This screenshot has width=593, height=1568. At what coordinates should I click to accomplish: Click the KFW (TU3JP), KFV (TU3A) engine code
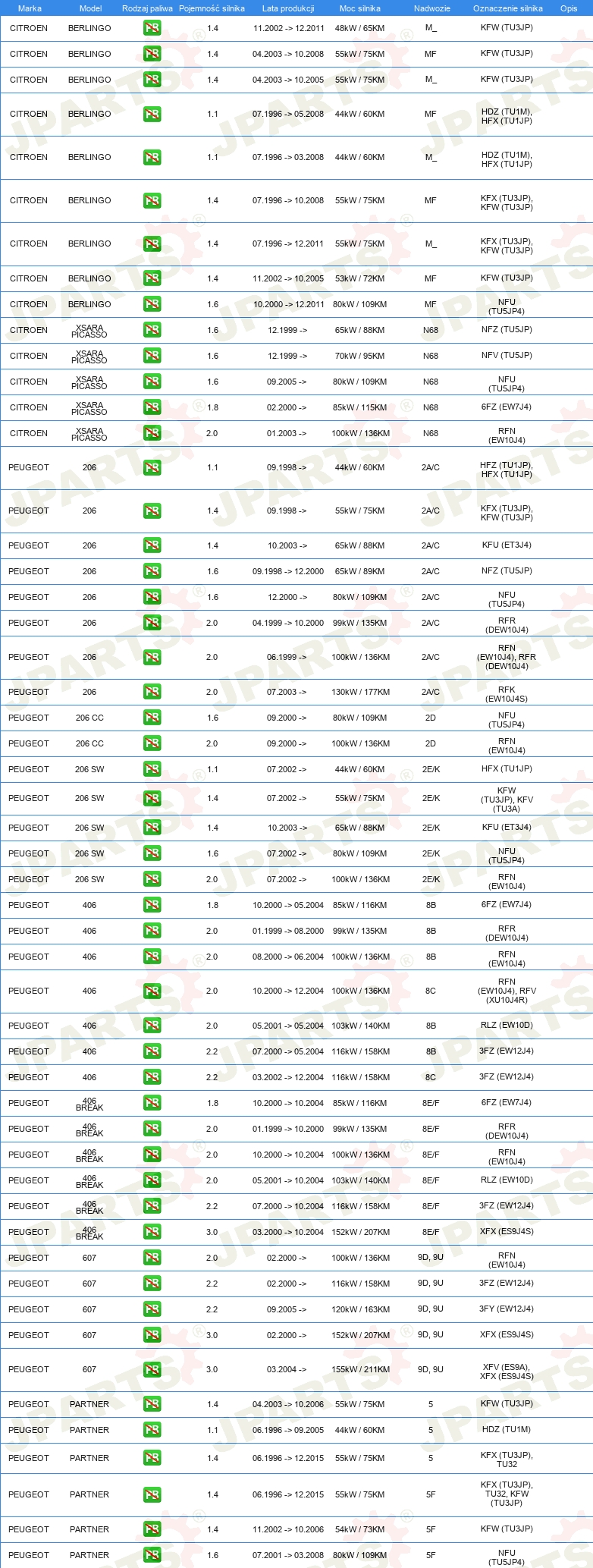point(507,800)
